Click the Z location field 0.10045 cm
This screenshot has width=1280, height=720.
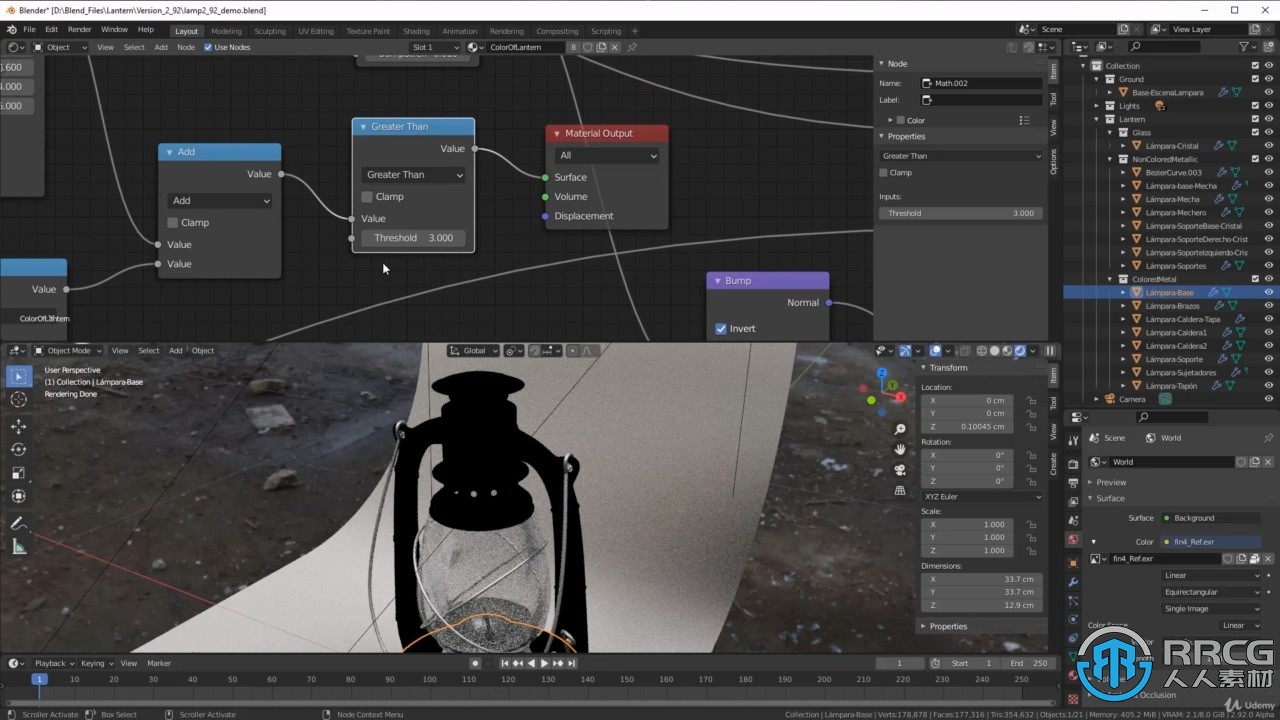click(x=967, y=426)
